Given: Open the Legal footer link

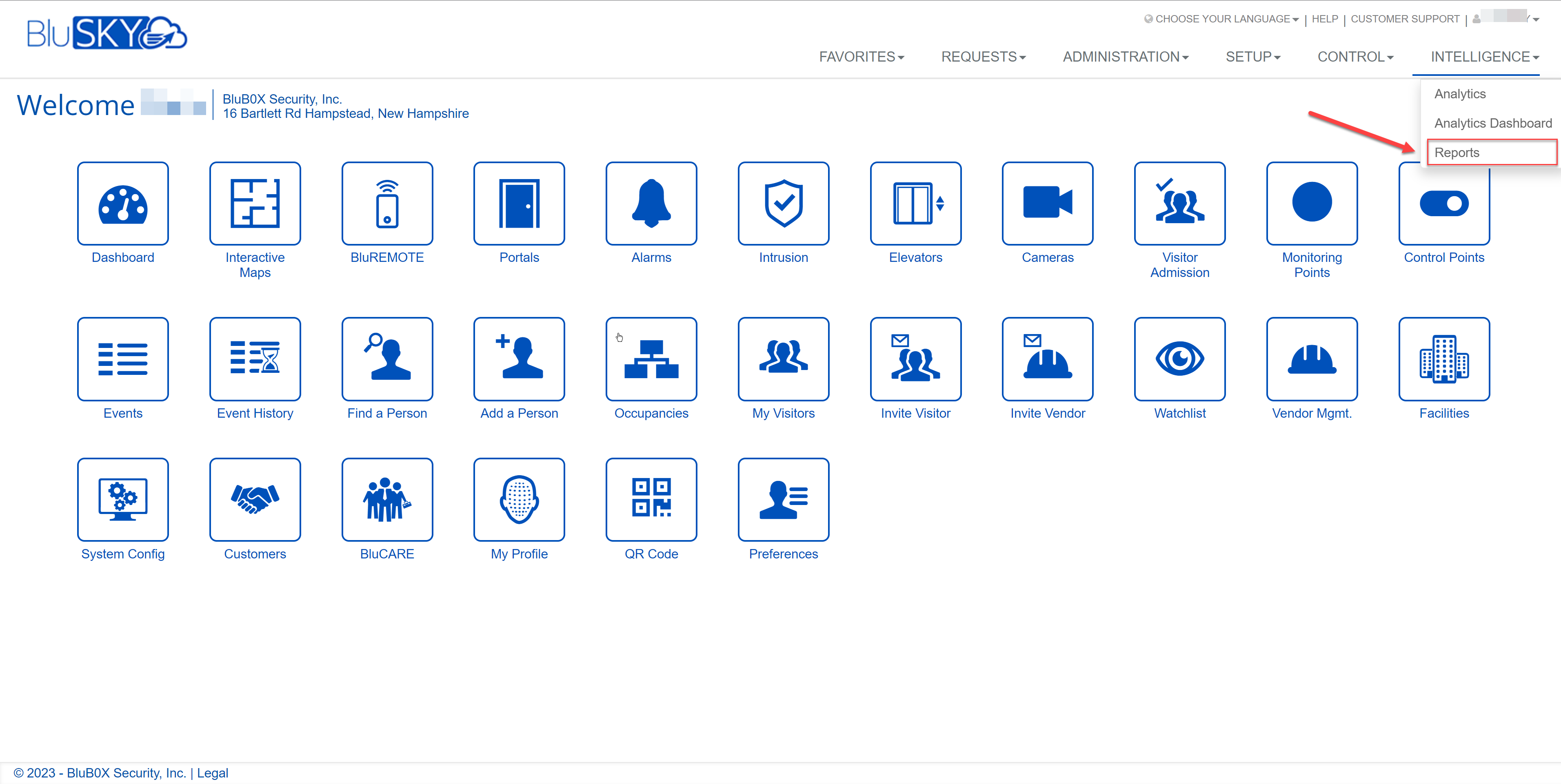Looking at the screenshot, I should (213, 773).
